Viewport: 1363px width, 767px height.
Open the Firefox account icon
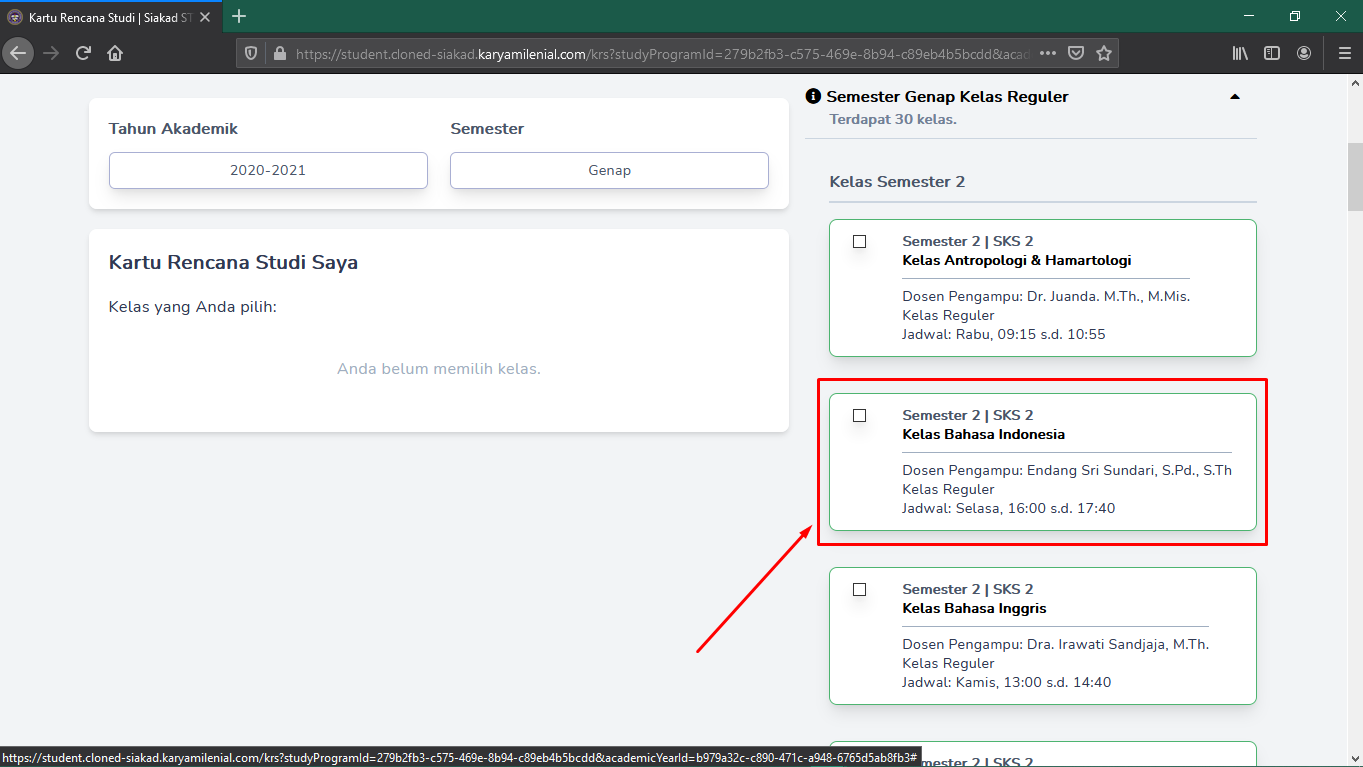[x=1304, y=53]
